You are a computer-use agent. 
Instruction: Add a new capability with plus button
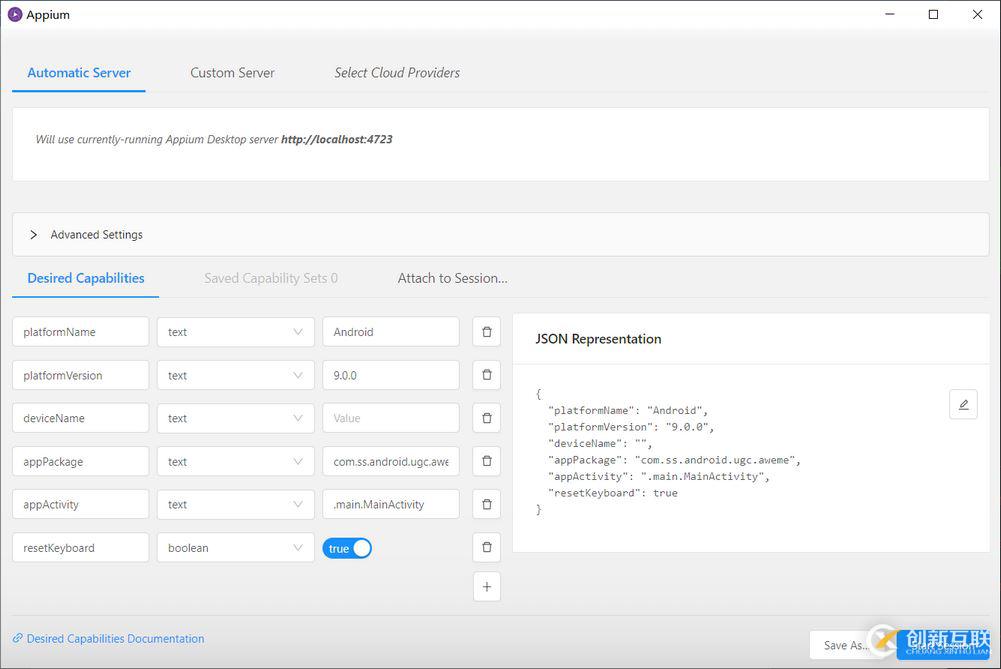click(487, 587)
